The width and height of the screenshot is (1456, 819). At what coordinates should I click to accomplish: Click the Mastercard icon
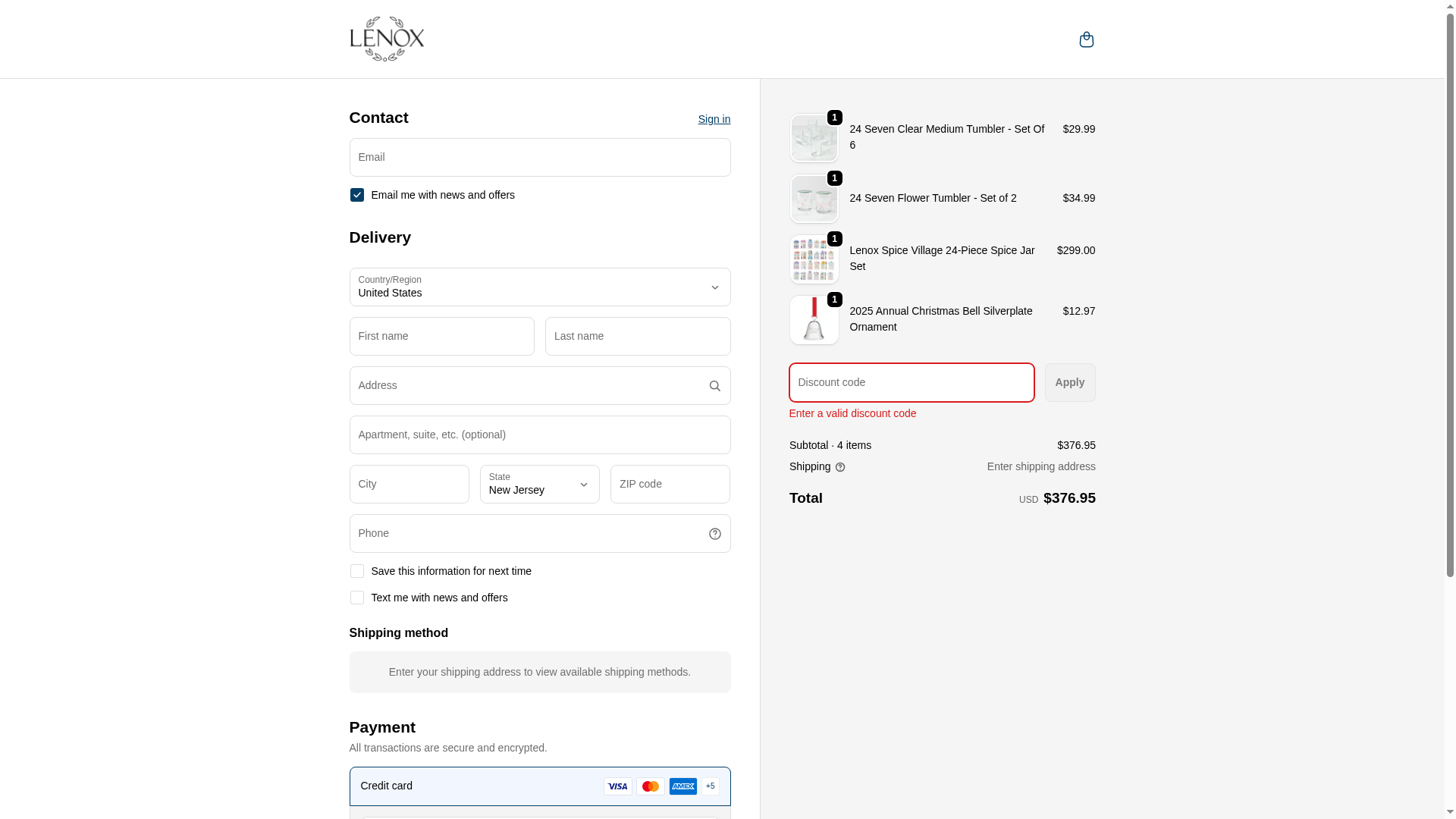click(x=651, y=786)
